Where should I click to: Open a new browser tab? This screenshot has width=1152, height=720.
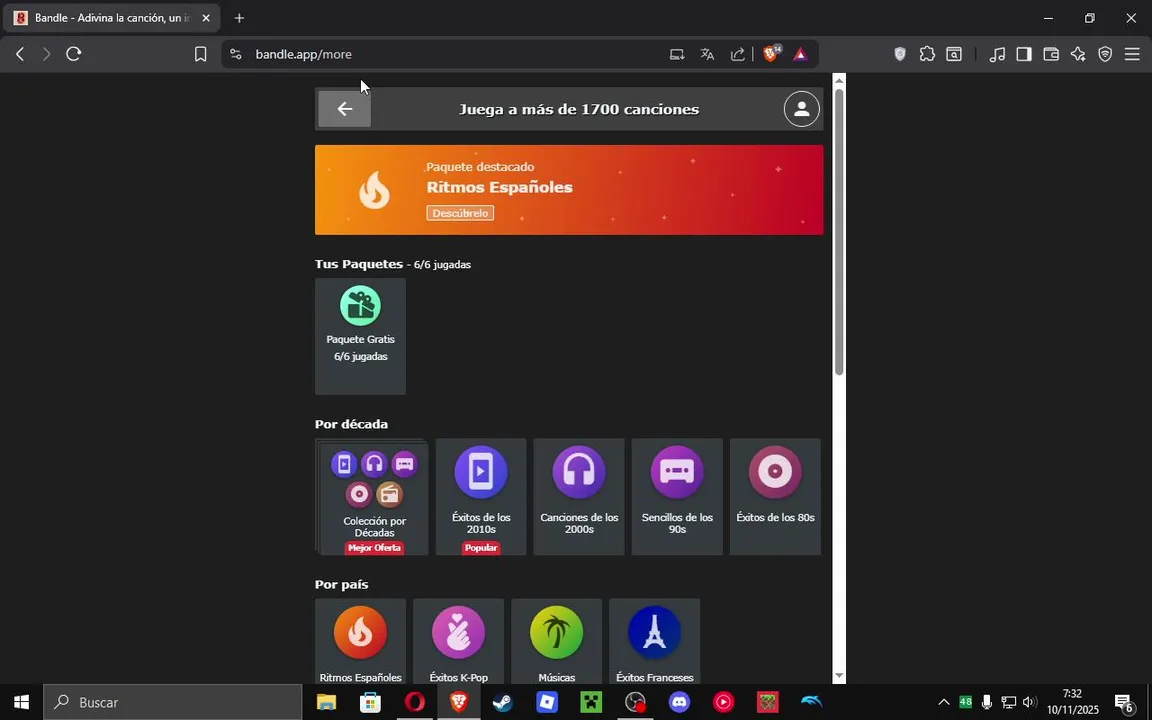[x=239, y=18]
